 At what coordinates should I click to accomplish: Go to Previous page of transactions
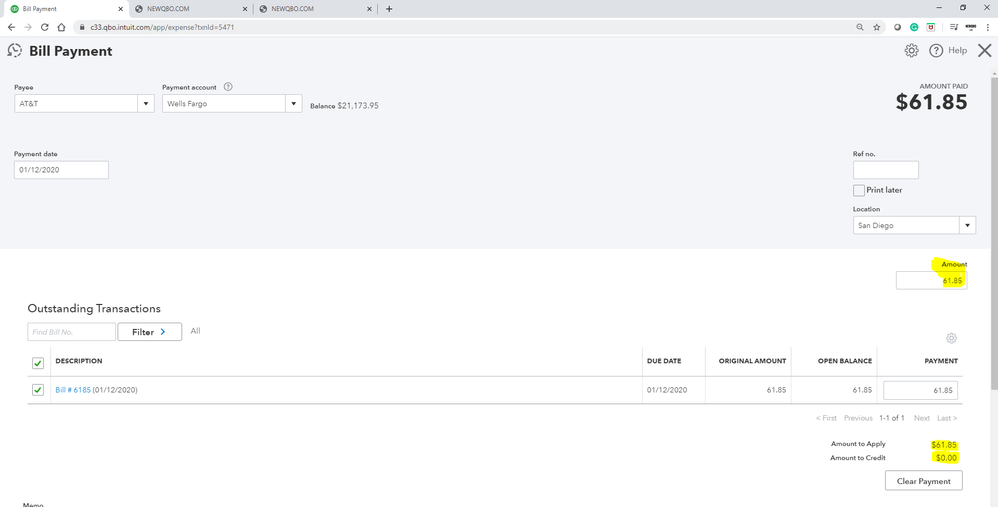click(858, 418)
